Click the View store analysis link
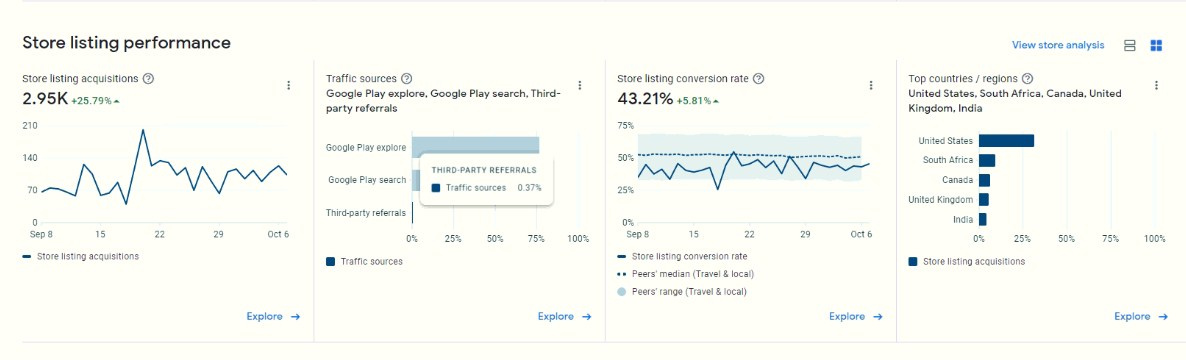This screenshot has height=360, width=1186. [1058, 45]
